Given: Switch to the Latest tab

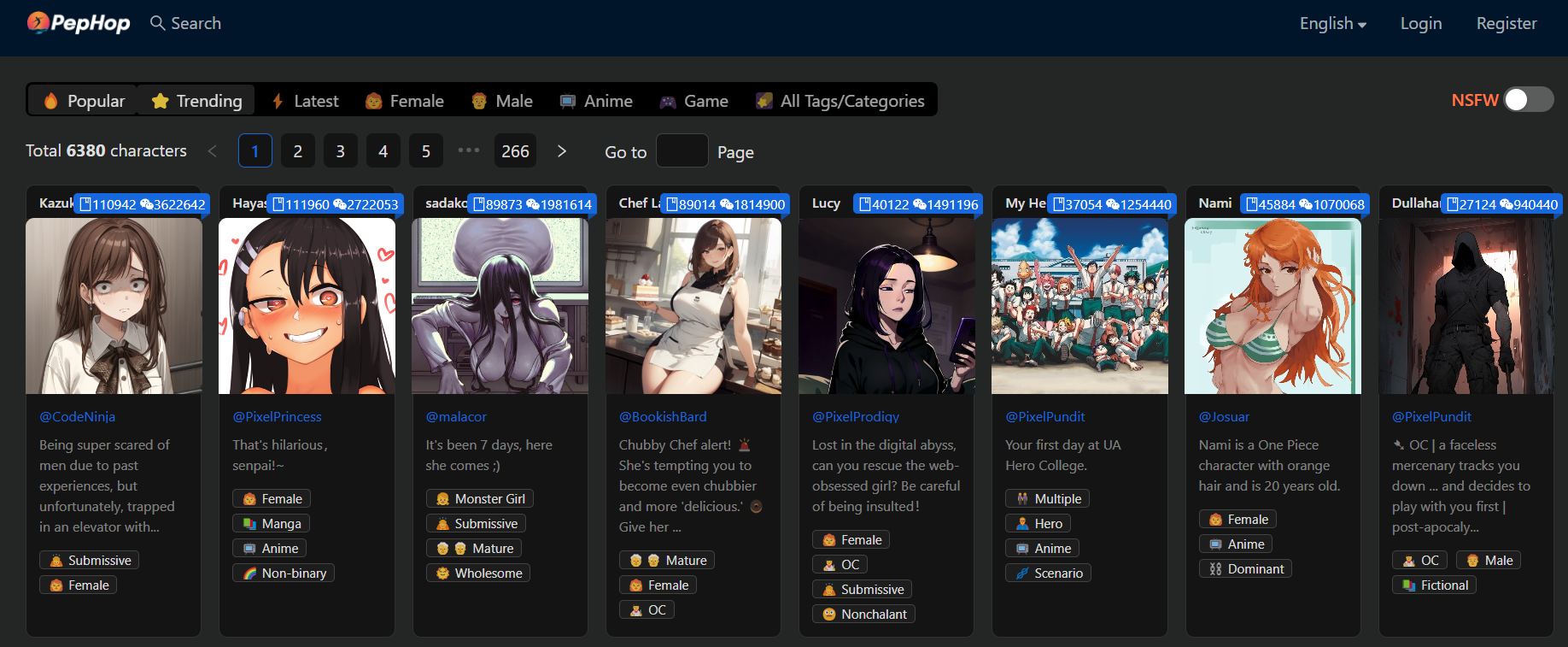Looking at the screenshot, I should 306,101.
